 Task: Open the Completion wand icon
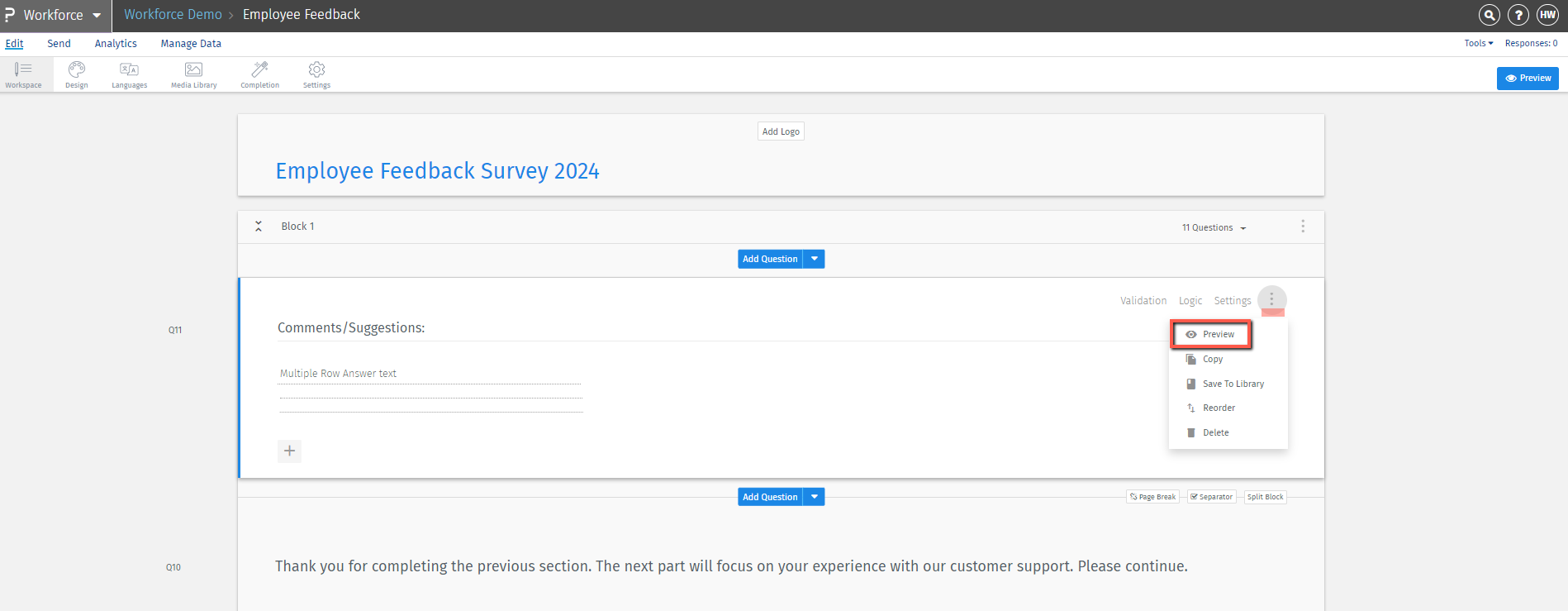point(260,74)
